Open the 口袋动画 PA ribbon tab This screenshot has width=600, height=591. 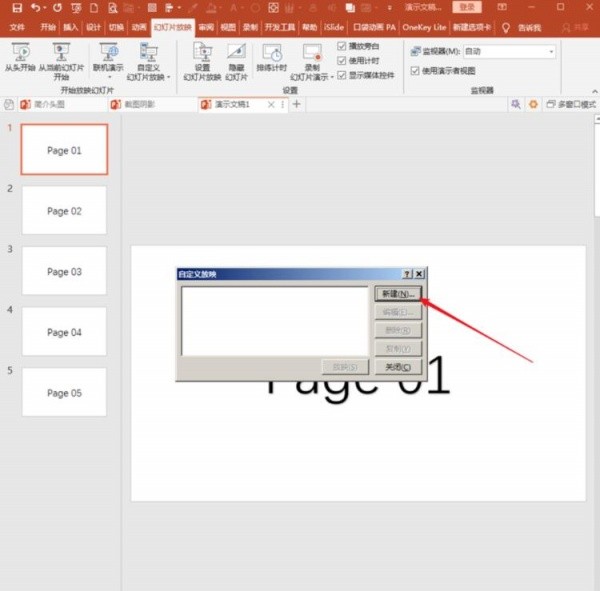point(374,27)
